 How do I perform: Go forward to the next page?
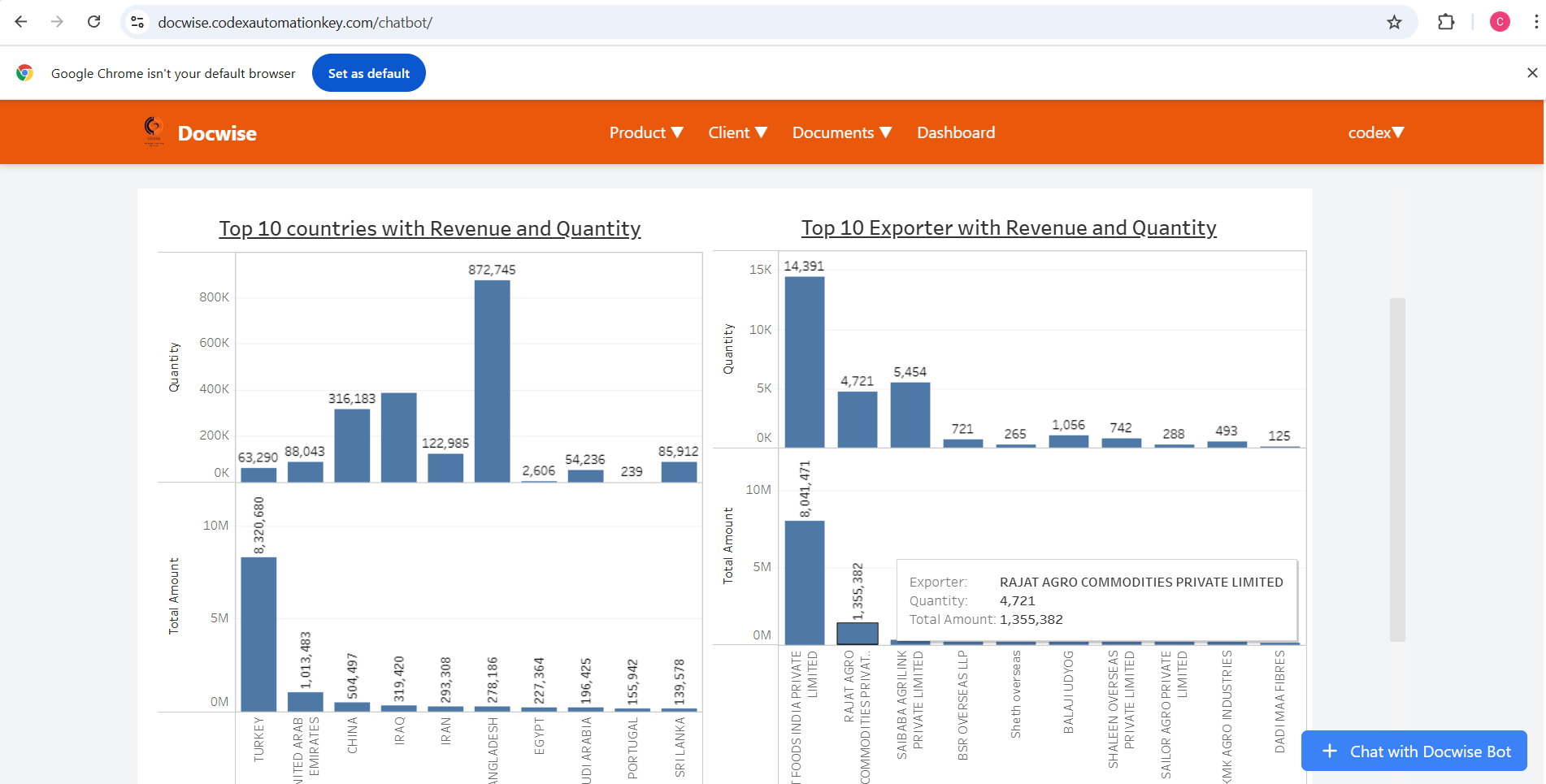point(57,22)
